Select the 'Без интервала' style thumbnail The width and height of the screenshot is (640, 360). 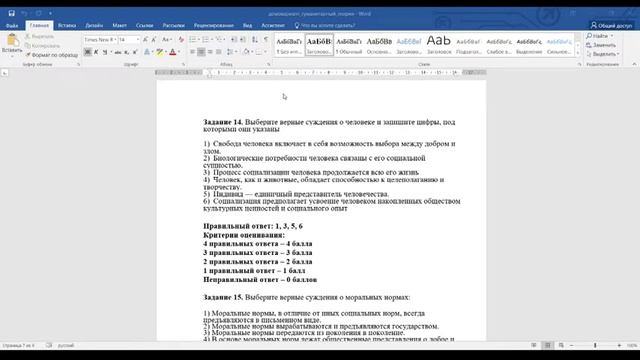pos(289,45)
